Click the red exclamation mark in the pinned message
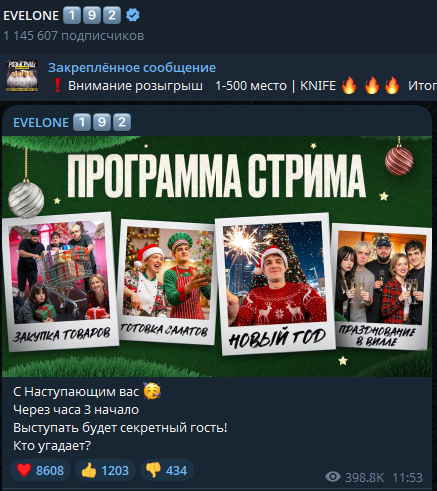Viewport: 437px width, 491px height. [57, 85]
